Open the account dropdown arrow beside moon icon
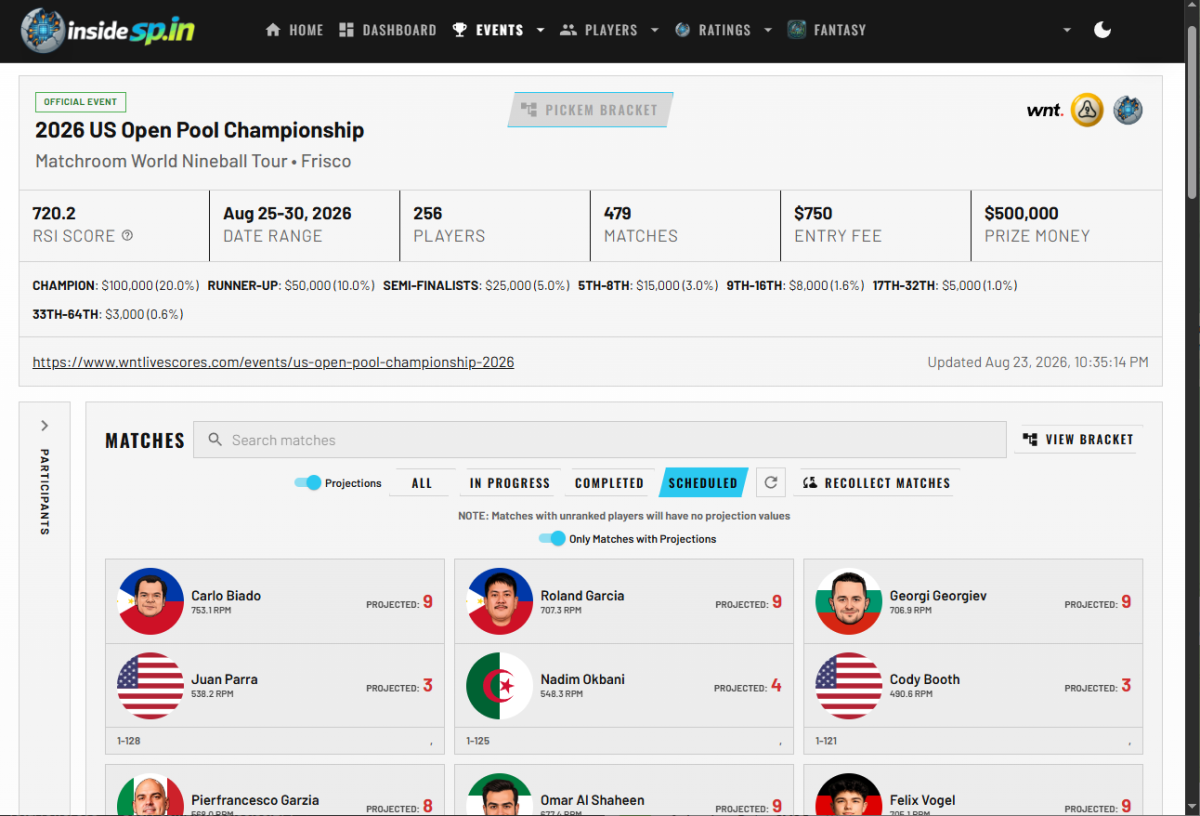This screenshot has height=816, width=1200. coord(1067,30)
